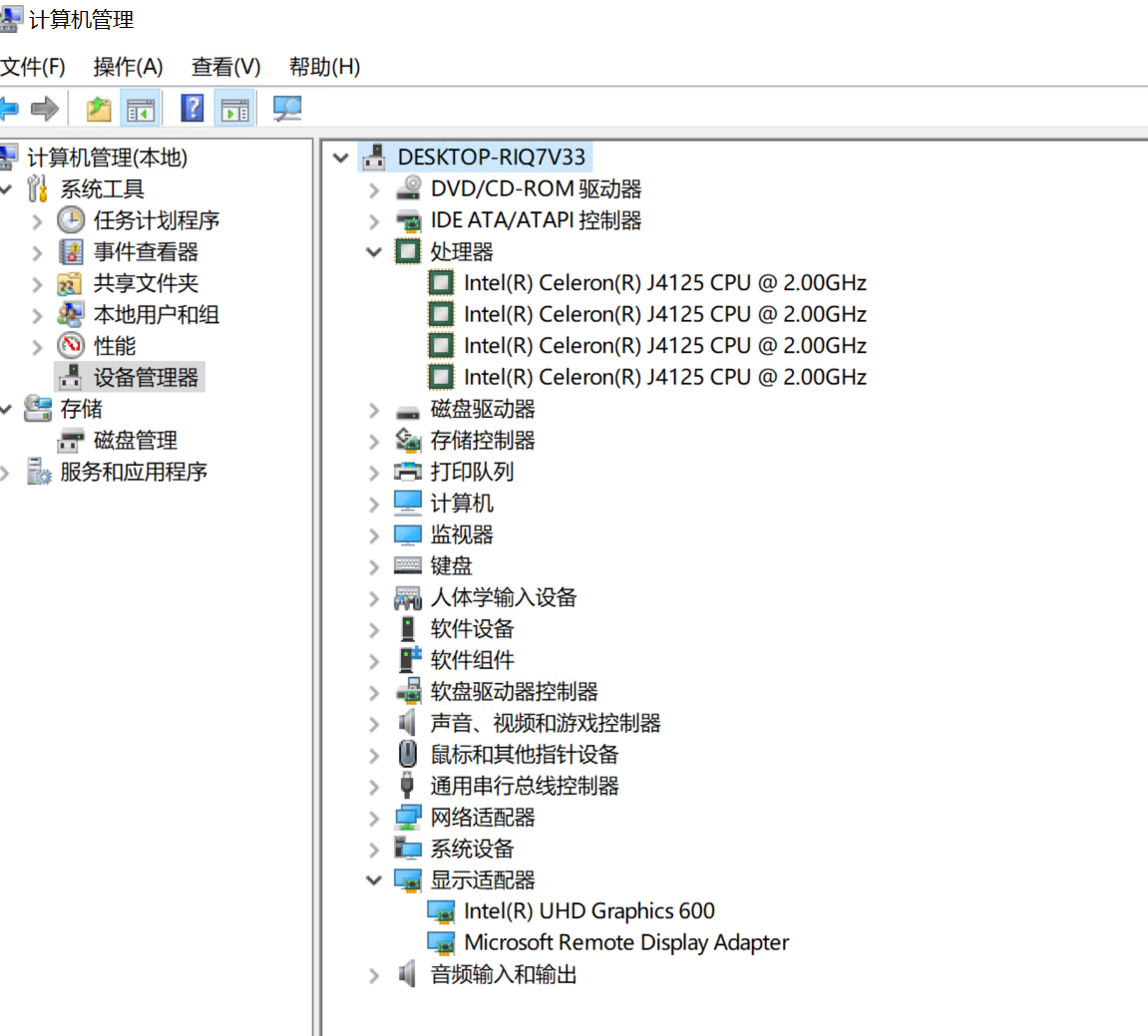
Task: Click the 打印队列 printer icon
Action: tap(408, 472)
